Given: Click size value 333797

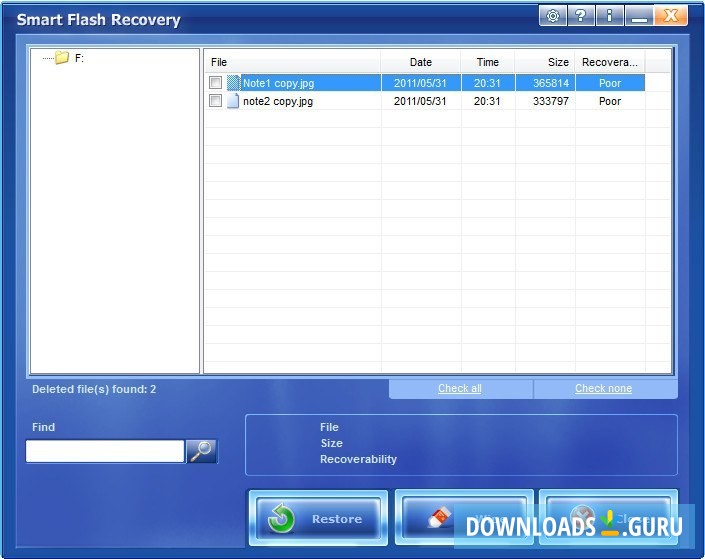Looking at the screenshot, I should pos(551,101).
